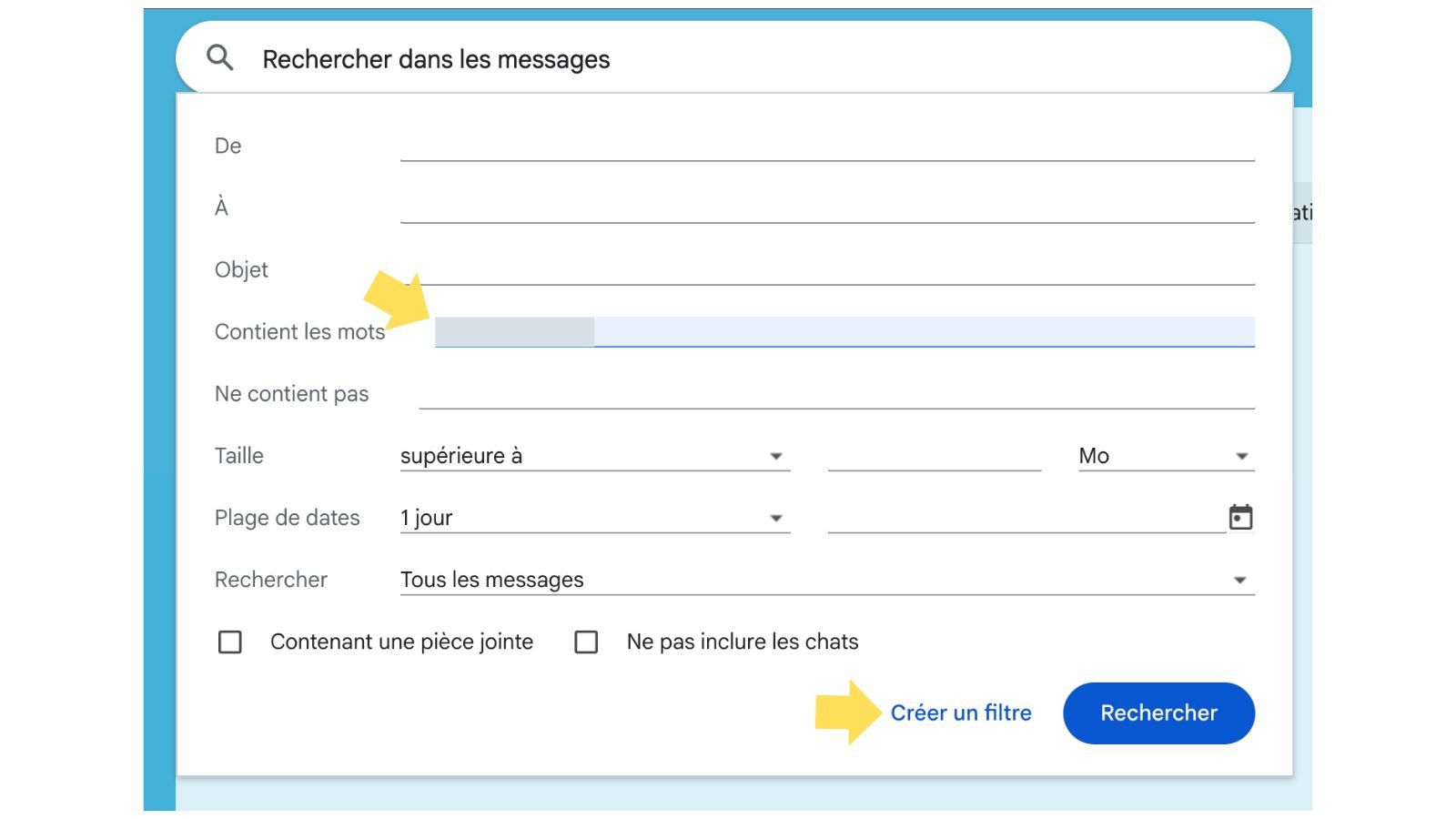This screenshot has height=819, width=1456.
Task: Click the 'Contenant une pièce jointe' label
Action: pos(401,642)
